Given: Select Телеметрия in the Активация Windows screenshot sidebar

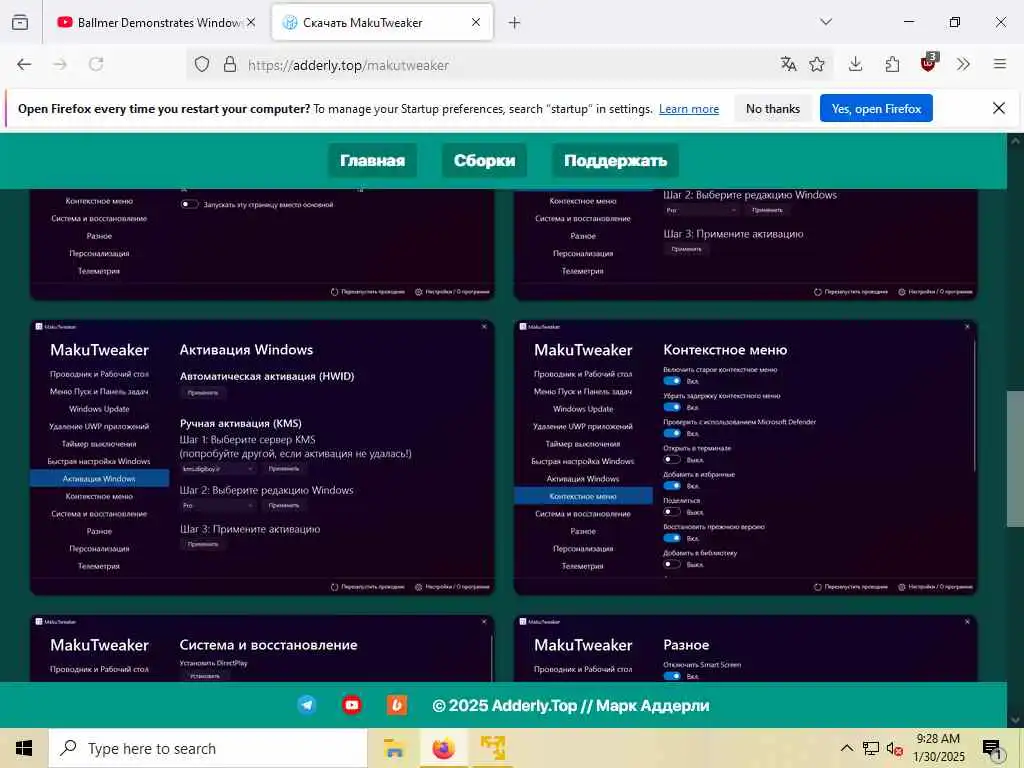Looking at the screenshot, I should pos(99,566).
